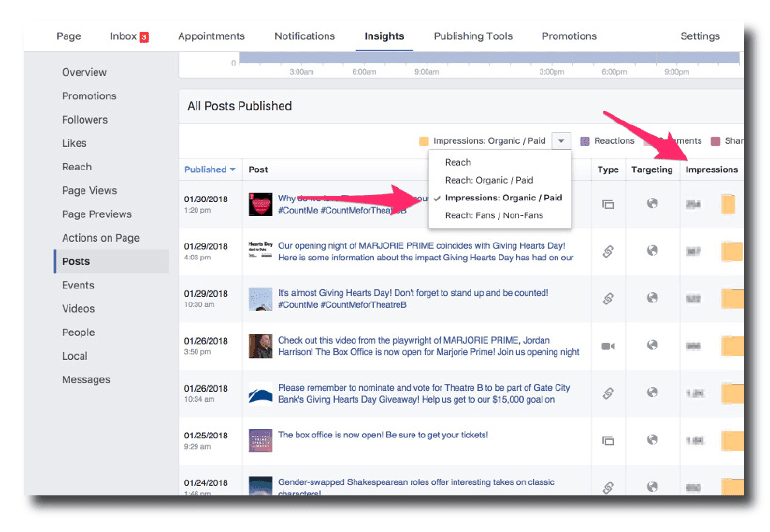Click the Type column header
The image size is (770, 532).
click(x=608, y=169)
